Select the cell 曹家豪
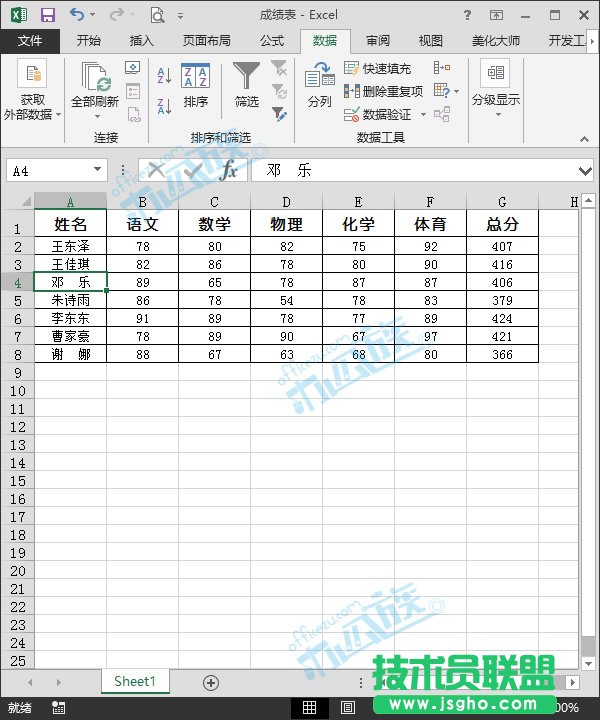The image size is (600, 720). (x=70, y=336)
